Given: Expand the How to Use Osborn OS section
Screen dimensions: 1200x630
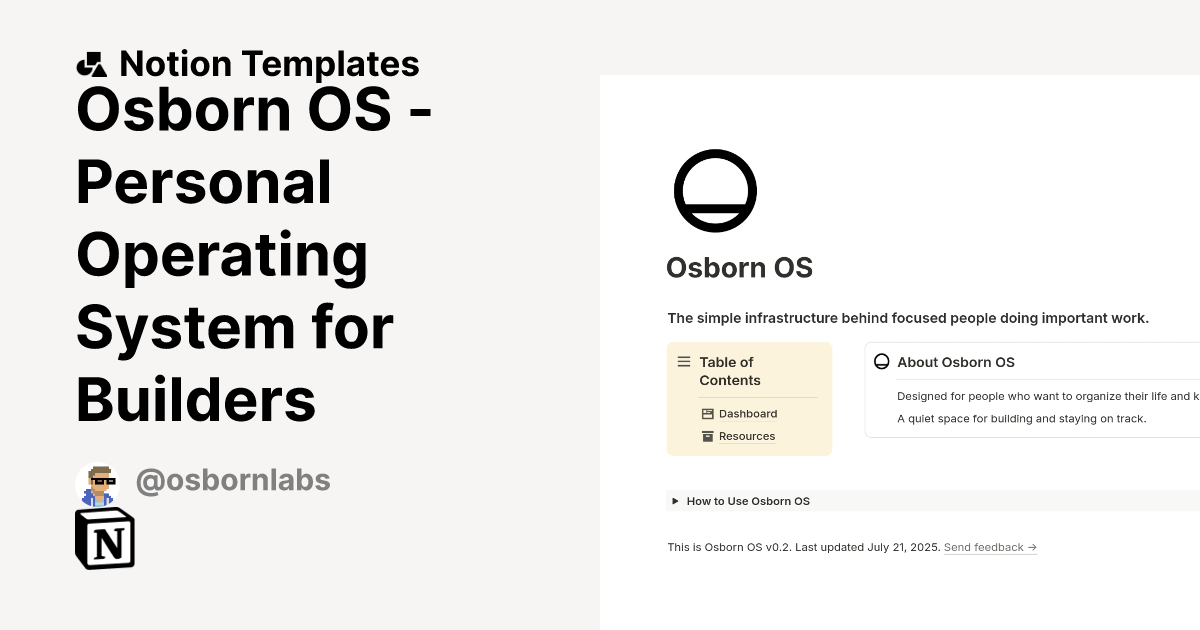Looking at the screenshot, I should tap(748, 501).
